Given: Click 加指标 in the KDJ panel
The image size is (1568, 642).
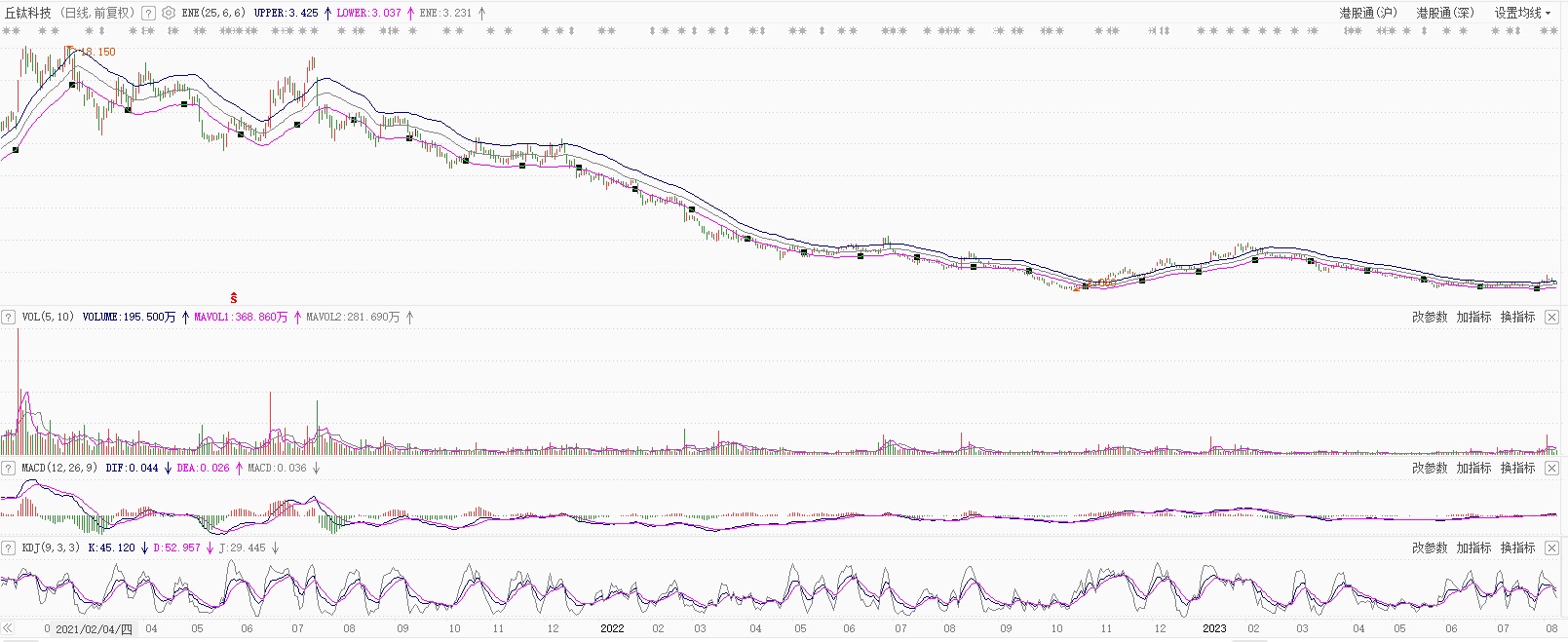Looking at the screenshot, I should (x=1473, y=548).
